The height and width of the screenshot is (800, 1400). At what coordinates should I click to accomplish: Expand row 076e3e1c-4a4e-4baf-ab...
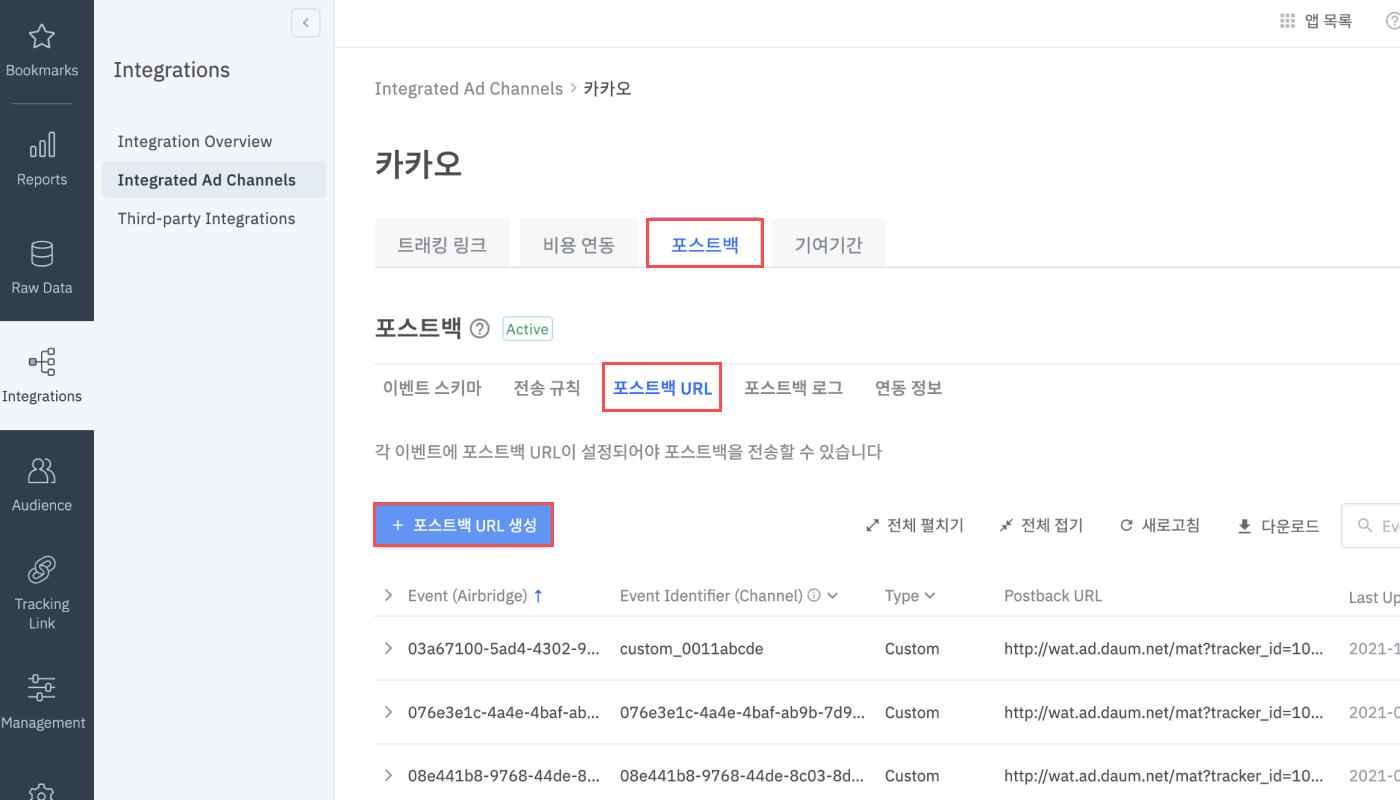[388, 712]
